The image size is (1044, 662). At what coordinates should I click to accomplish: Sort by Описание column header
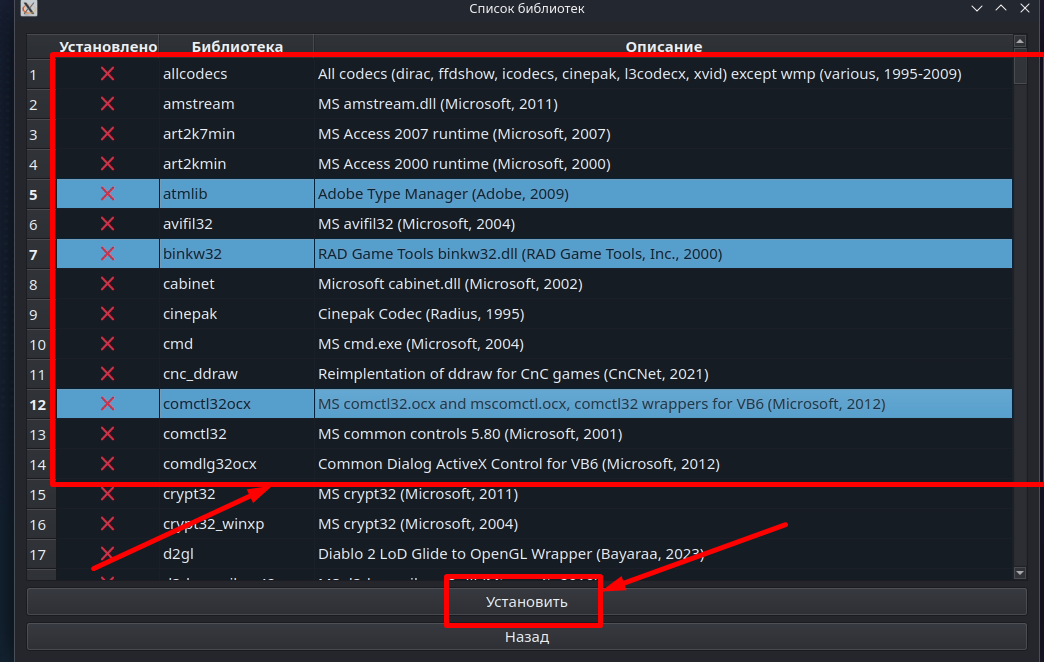663,47
